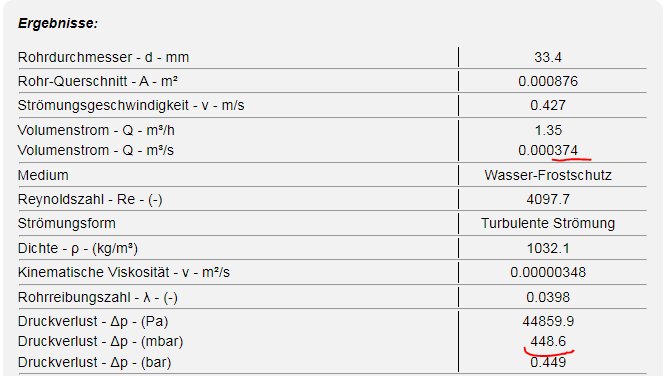The width and height of the screenshot is (665, 376).
Task: Select the Druckverlust - Δp - (mbar) label
Action: pyautogui.click(x=101, y=341)
